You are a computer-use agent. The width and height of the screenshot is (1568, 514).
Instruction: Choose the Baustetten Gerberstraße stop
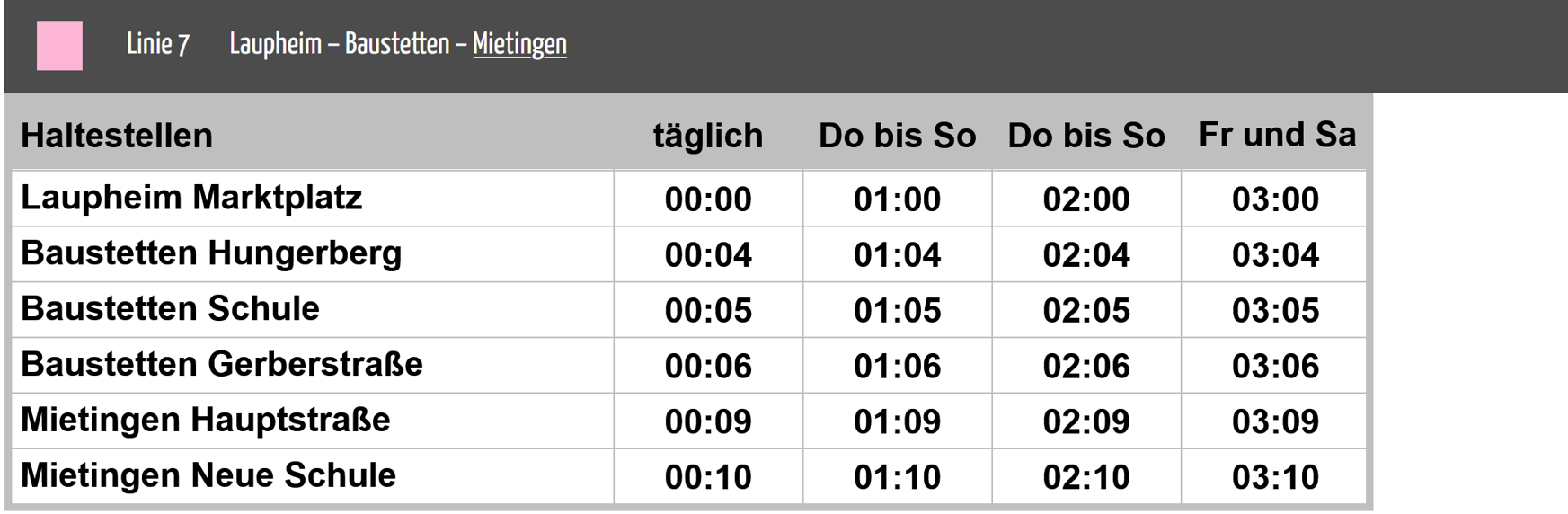[221, 364]
